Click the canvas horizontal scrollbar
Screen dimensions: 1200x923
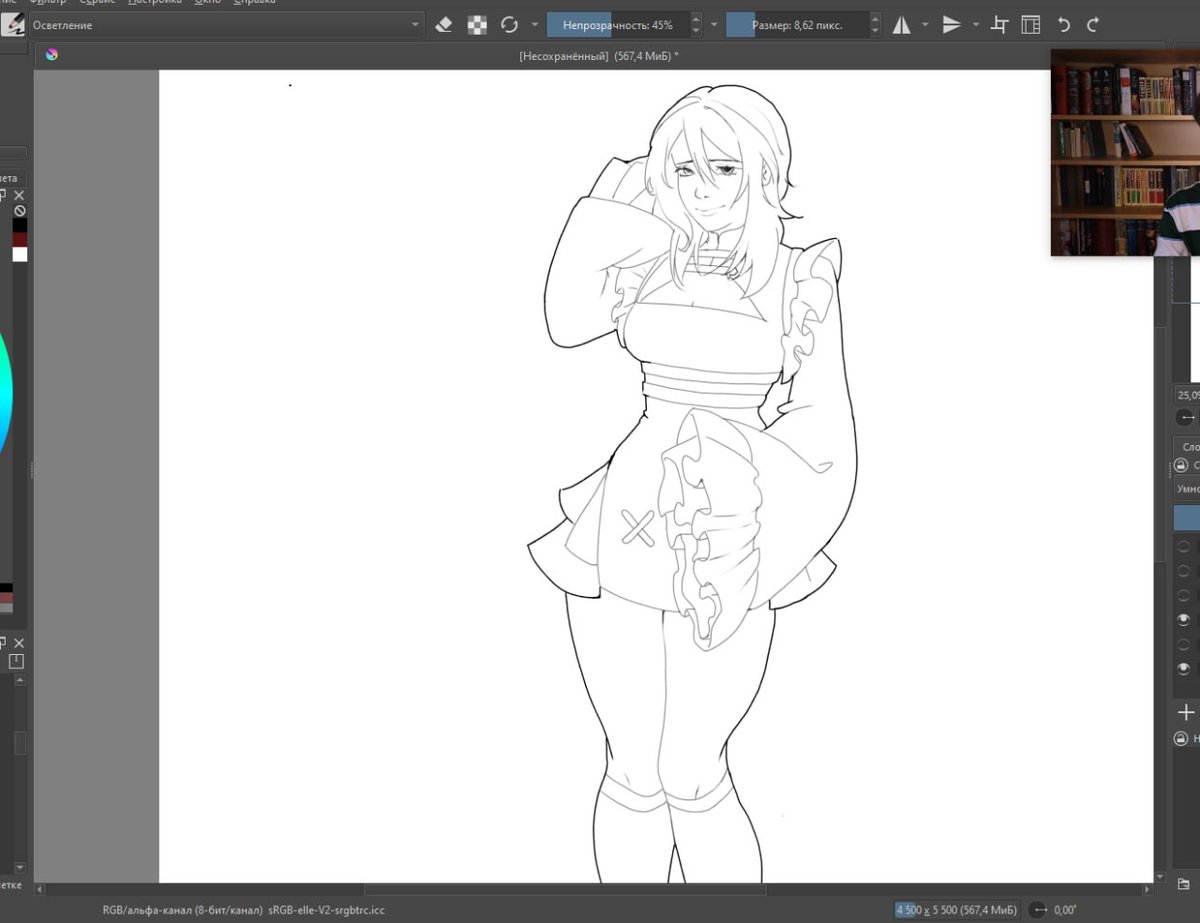(565, 889)
